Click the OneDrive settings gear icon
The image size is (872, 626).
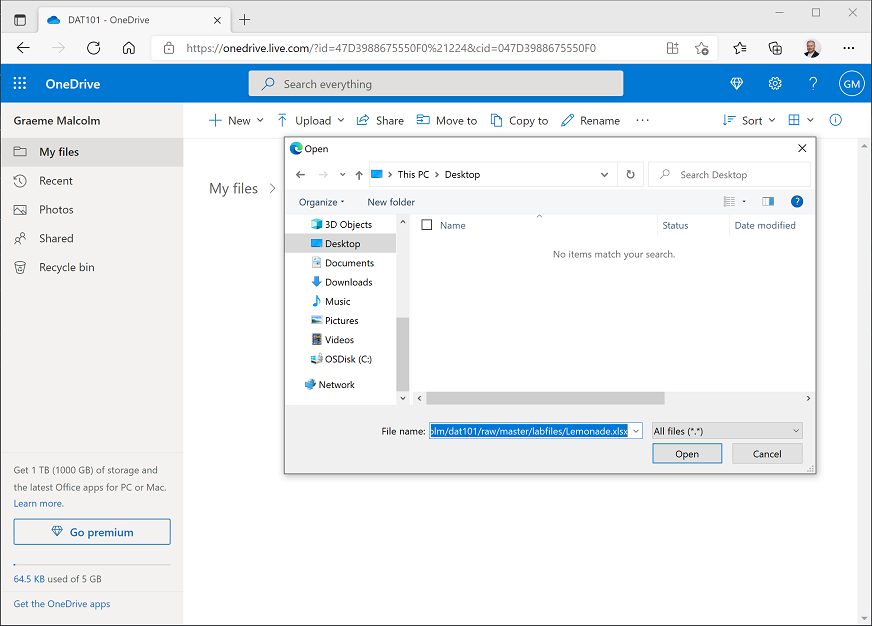coord(775,84)
